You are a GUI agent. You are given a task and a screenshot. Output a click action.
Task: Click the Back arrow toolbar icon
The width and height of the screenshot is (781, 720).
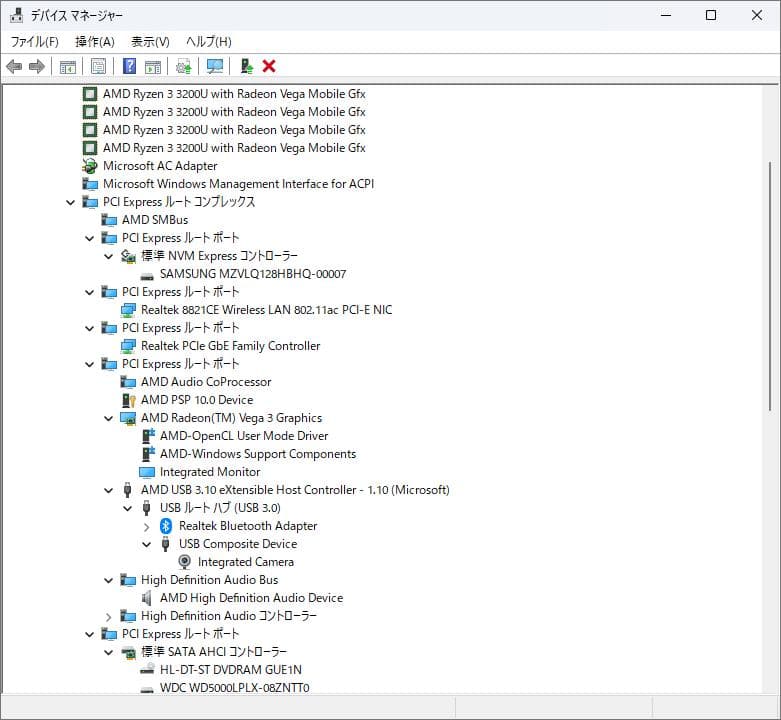click(14, 66)
